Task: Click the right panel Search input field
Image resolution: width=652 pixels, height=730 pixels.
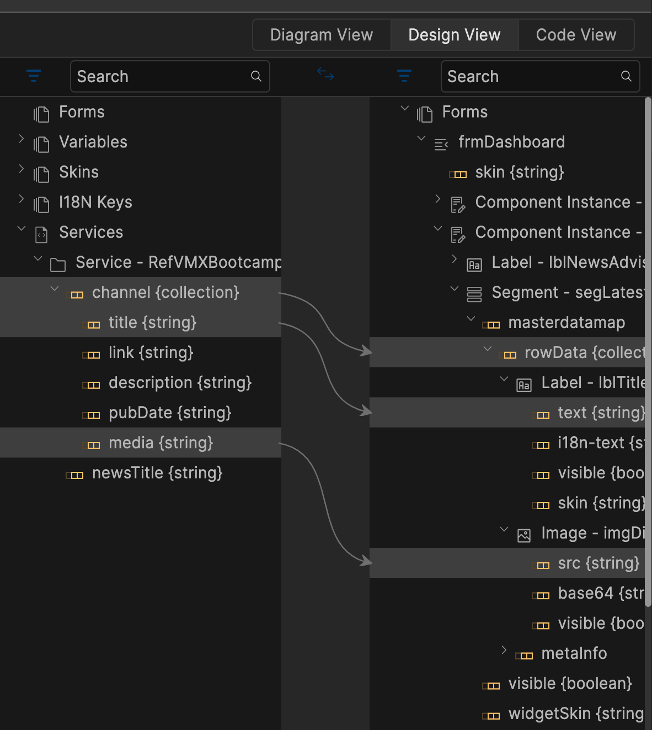Action: pyautogui.click(x=528, y=76)
